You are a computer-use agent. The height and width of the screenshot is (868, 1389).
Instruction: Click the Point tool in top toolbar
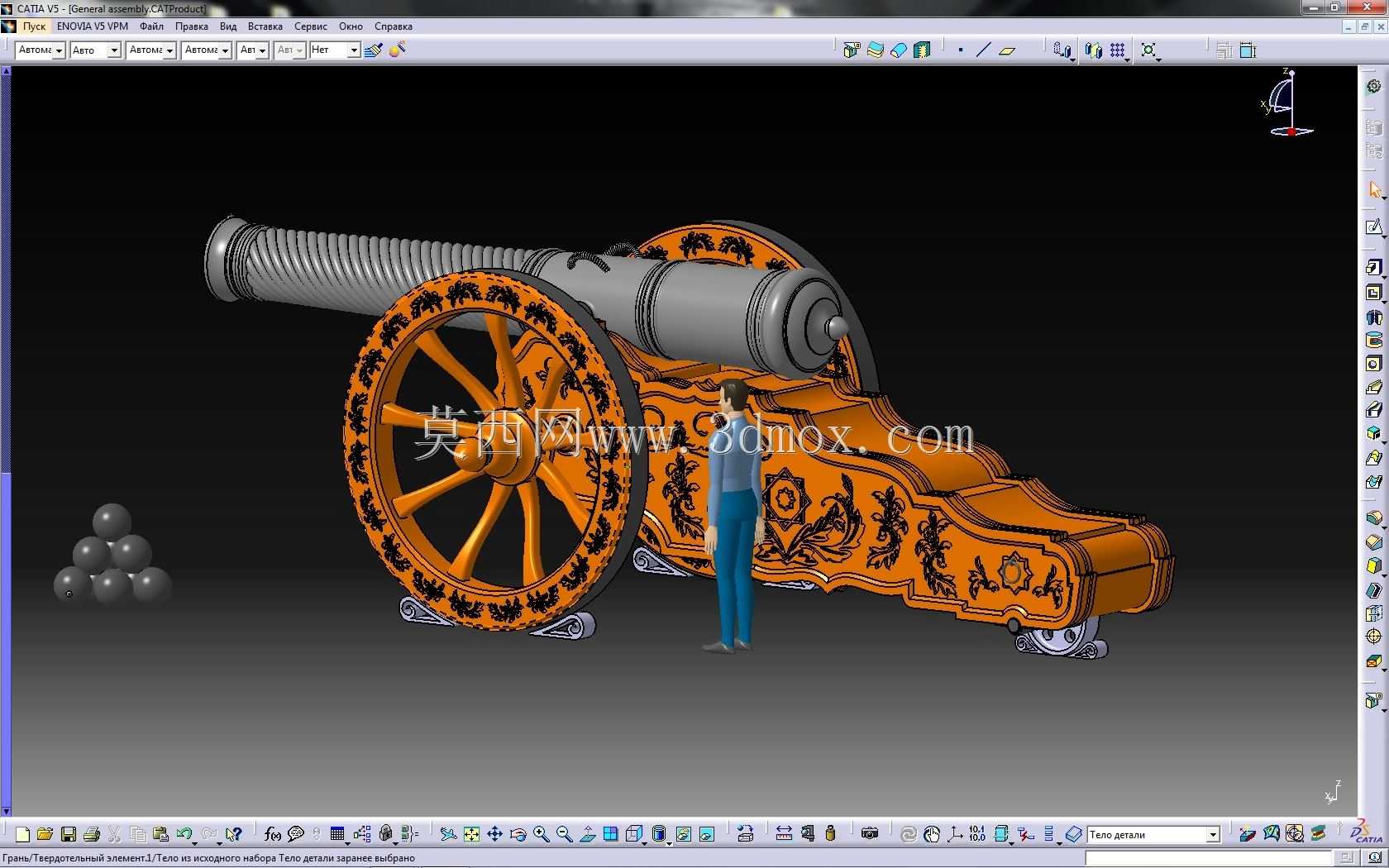tap(961, 50)
